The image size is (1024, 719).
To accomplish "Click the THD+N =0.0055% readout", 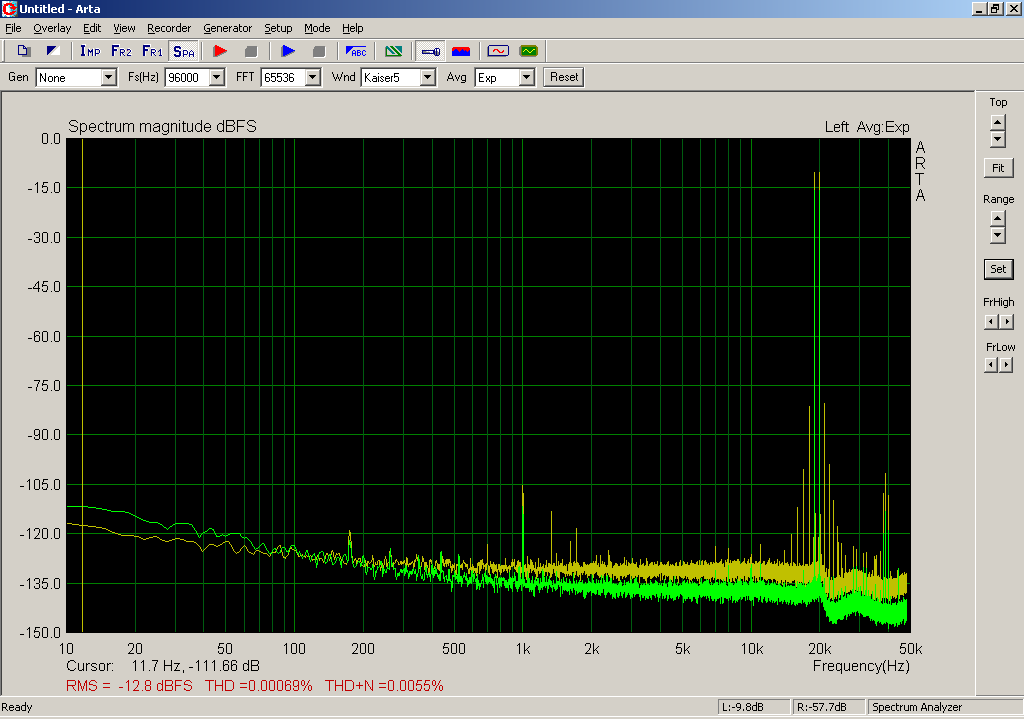I will point(384,686).
